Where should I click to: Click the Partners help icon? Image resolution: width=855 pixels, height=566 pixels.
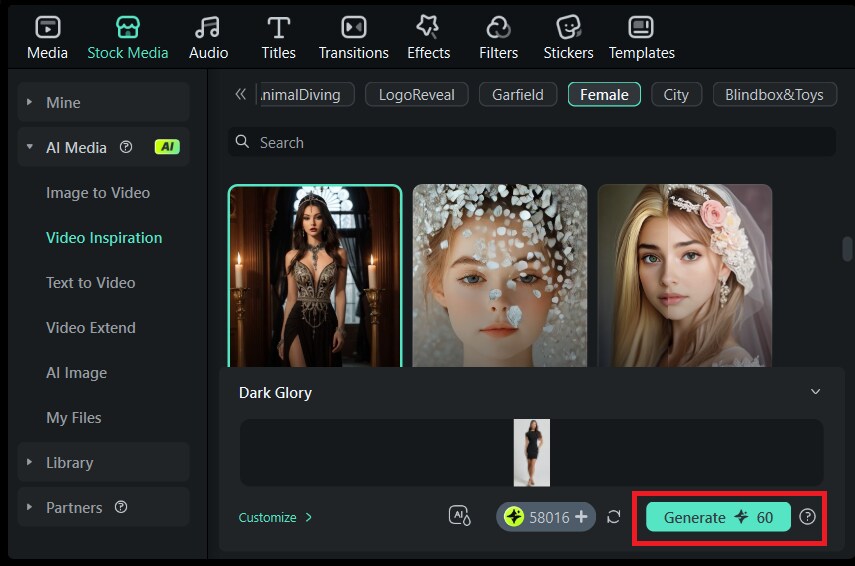pyautogui.click(x=121, y=507)
